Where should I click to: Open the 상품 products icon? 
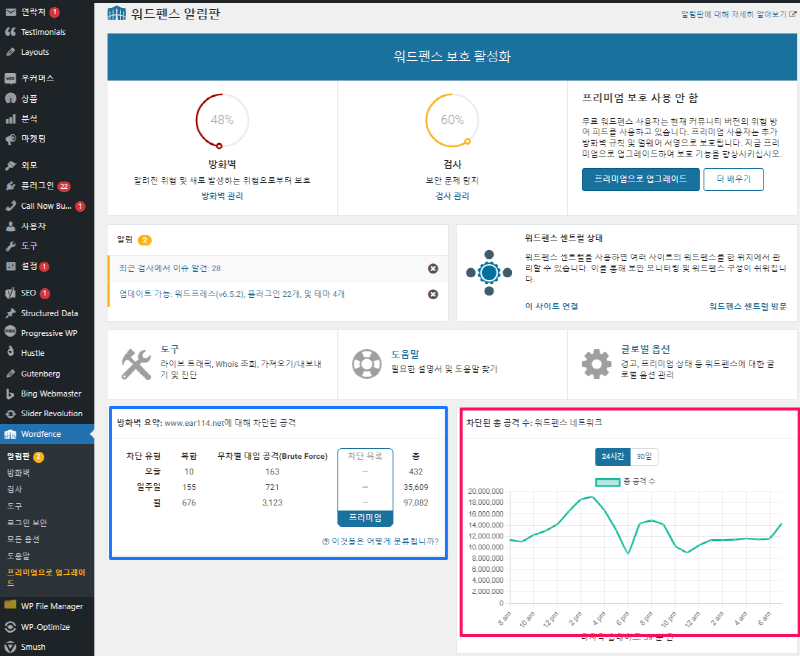point(10,98)
